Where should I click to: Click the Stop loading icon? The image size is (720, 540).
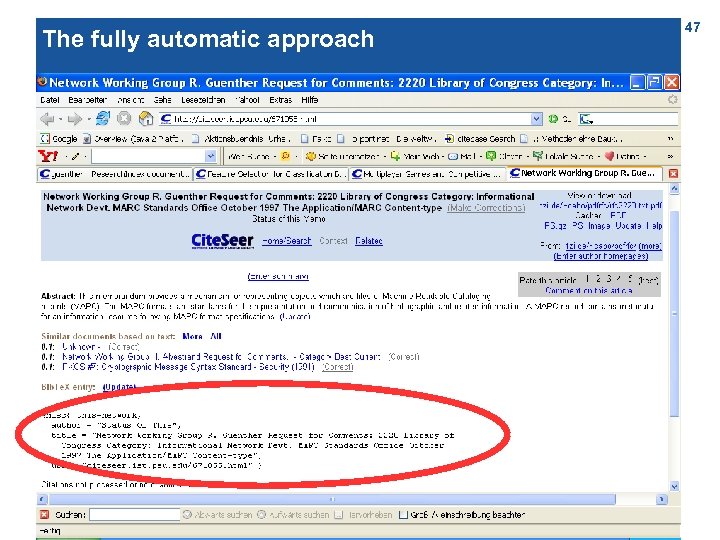pyautogui.click(x=124, y=119)
